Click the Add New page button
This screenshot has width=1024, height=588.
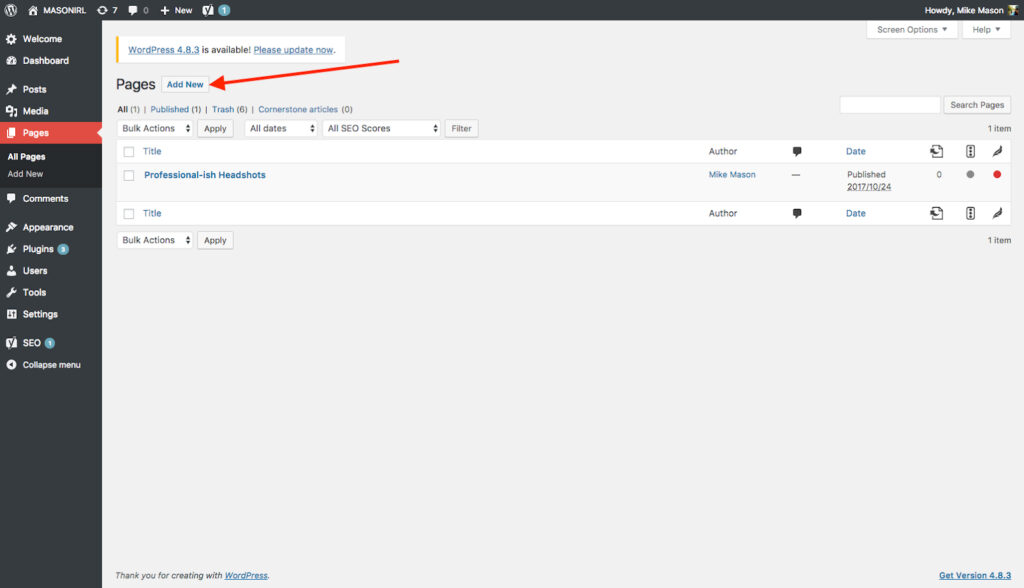[x=185, y=85]
